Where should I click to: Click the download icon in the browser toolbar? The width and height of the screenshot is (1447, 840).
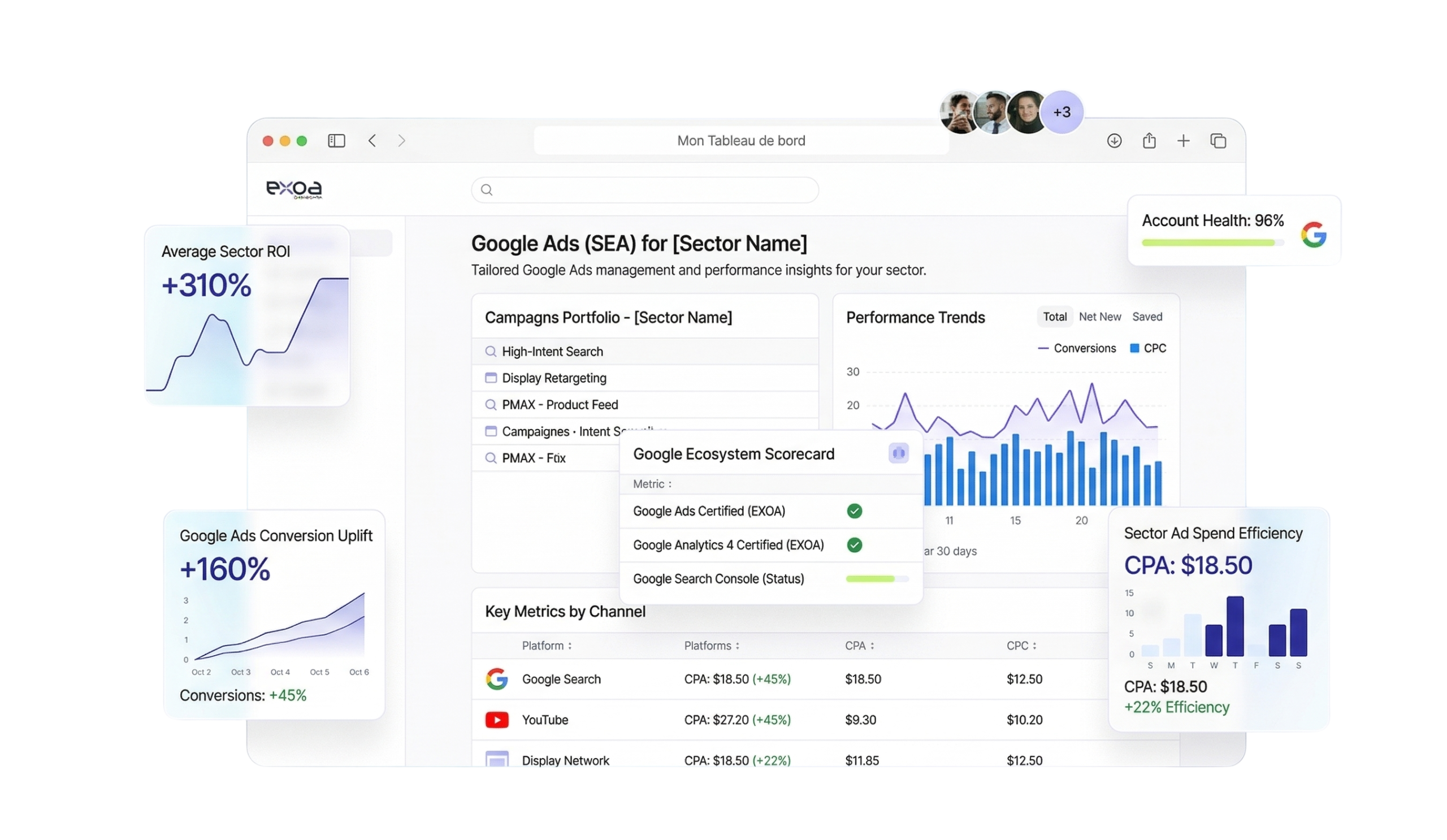(x=1114, y=141)
